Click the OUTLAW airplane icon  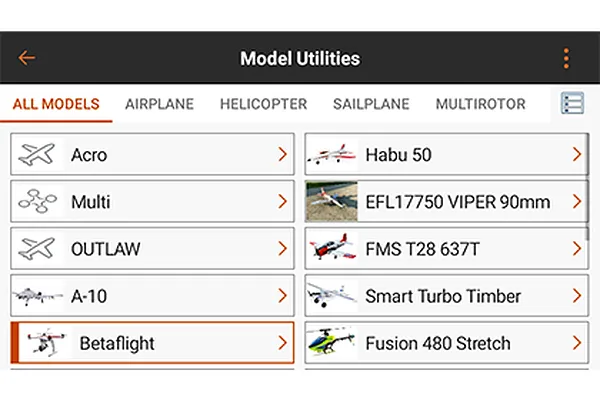point(38,249)
